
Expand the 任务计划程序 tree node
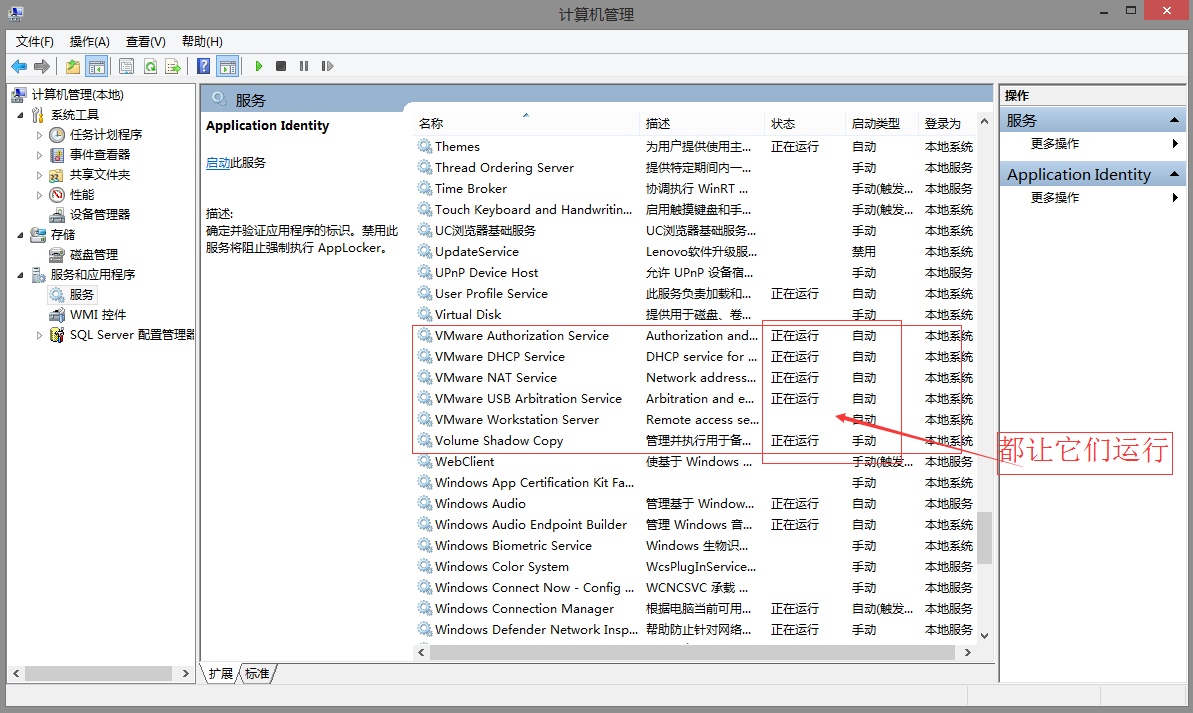(x=40, y=135)
